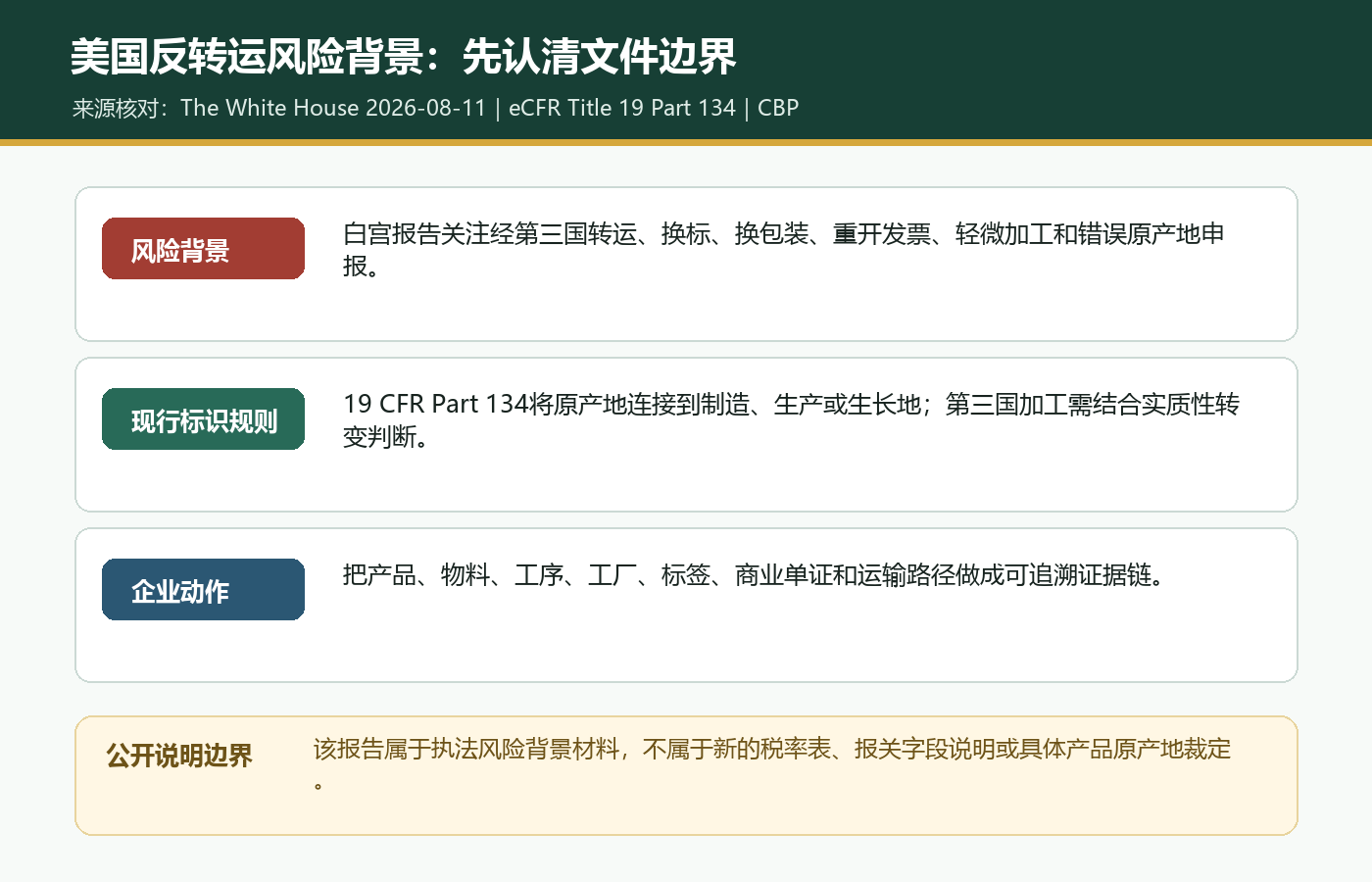The height and width of the screenshot is (882, 1372).
Task: Click the source line mentioning The White House 2026-08-11
Action: (435, 108)
